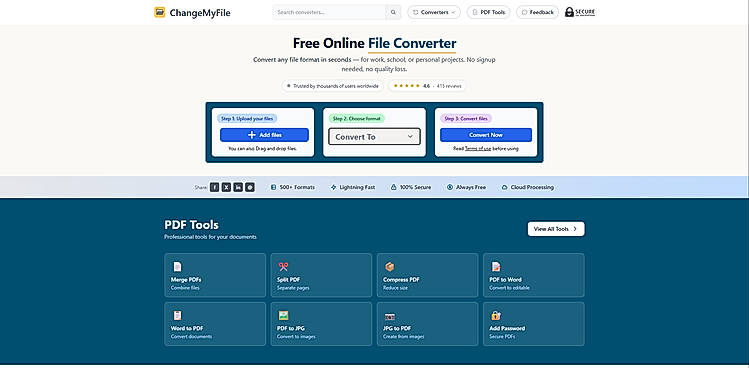749x368 pixels.
Task: Click the JPG to PDF icon
Action: tap(389, 316)
